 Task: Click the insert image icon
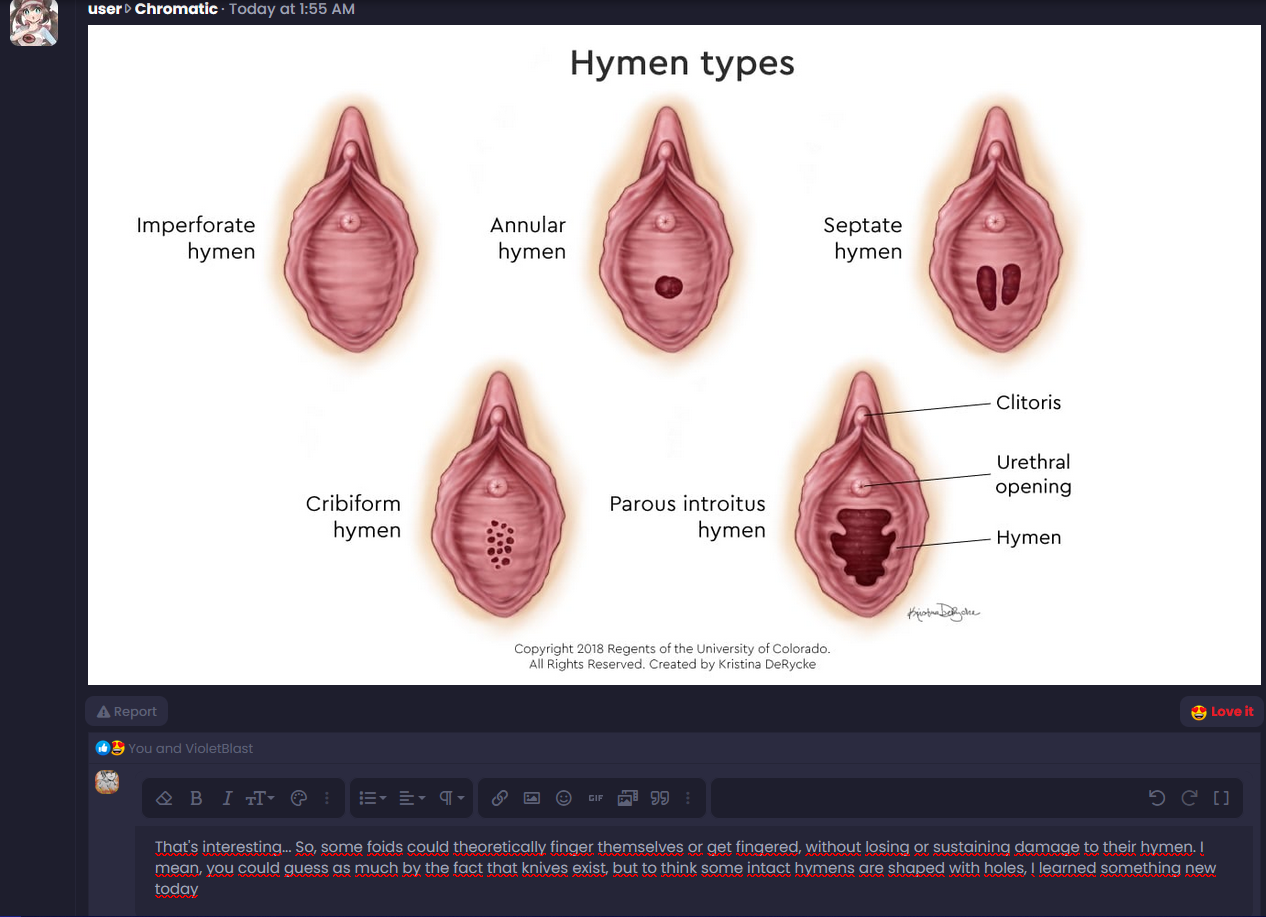(532, 798)
